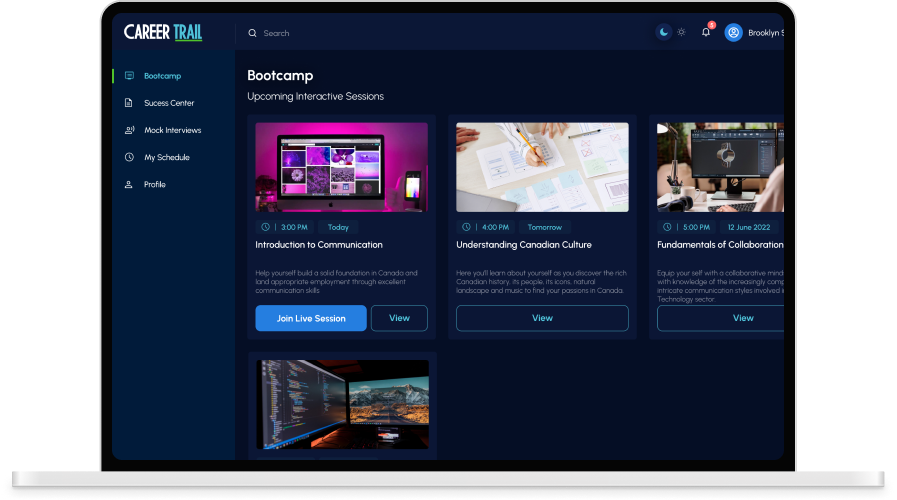Open Sucess Center from the sidebar
The width and height of the screenshot is (897, 500).
coord(169,103)
